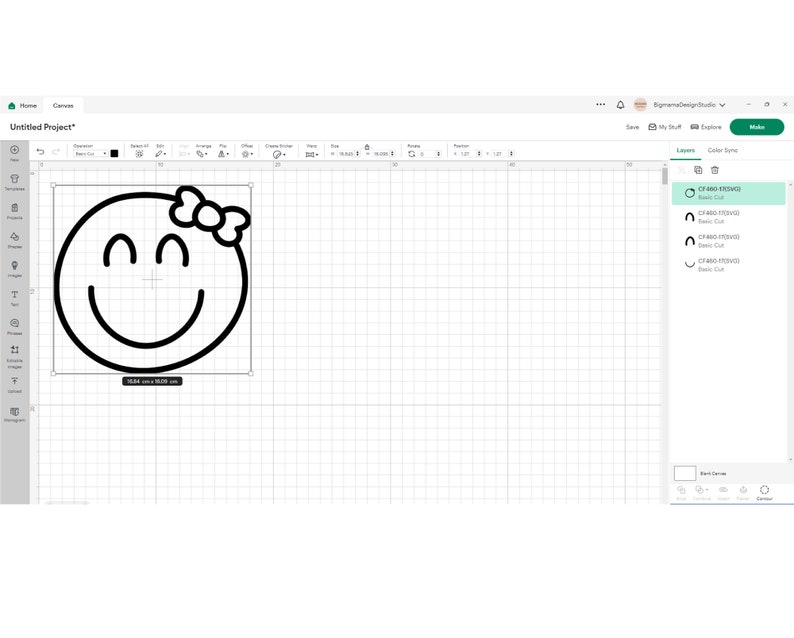
Task: Click the Size height input field
Action: [381, 154]
